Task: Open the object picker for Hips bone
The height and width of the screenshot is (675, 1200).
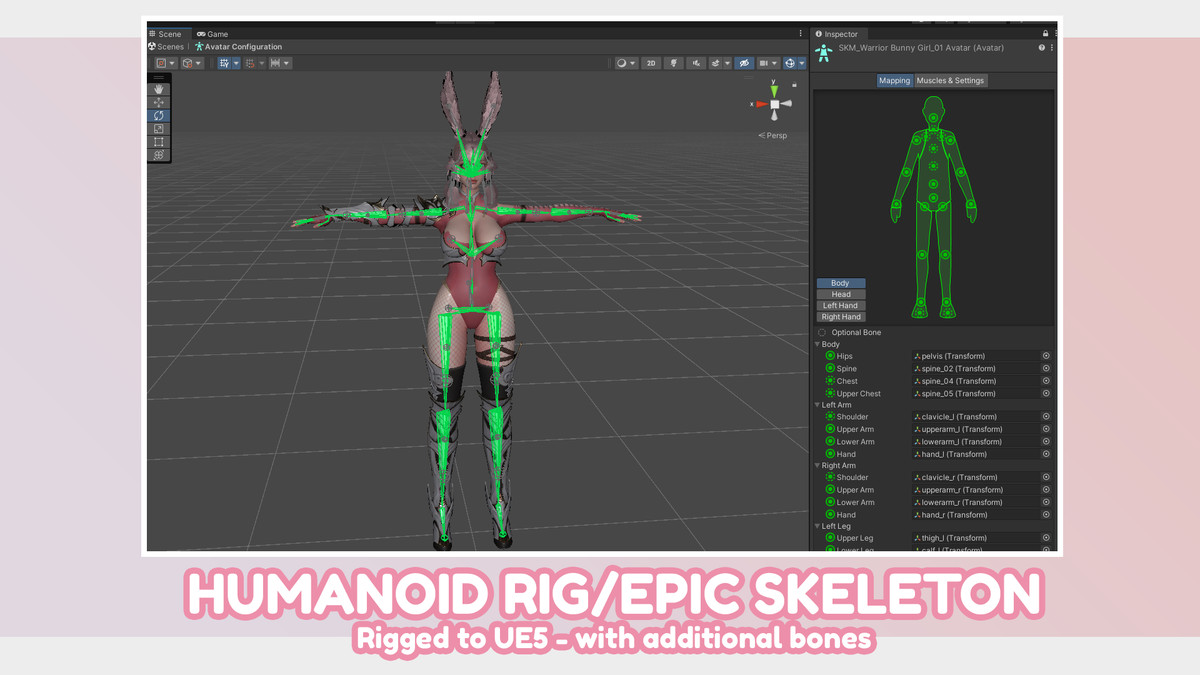Action: coord(1046,356)
